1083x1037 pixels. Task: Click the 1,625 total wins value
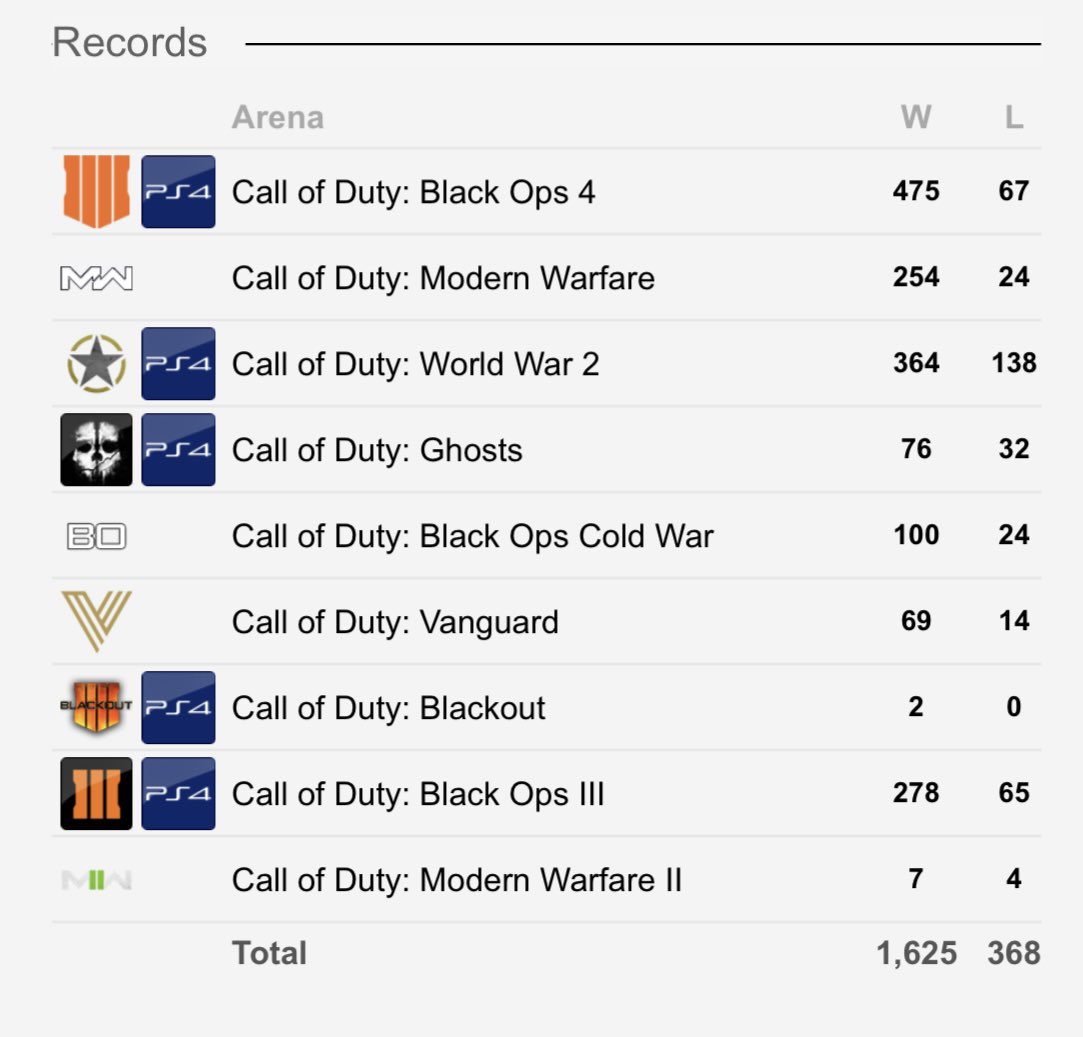[x=917, y=953]
